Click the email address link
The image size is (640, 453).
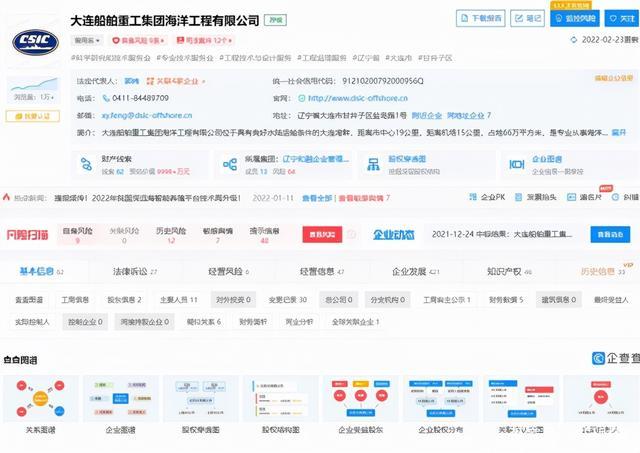coord(147,115)
